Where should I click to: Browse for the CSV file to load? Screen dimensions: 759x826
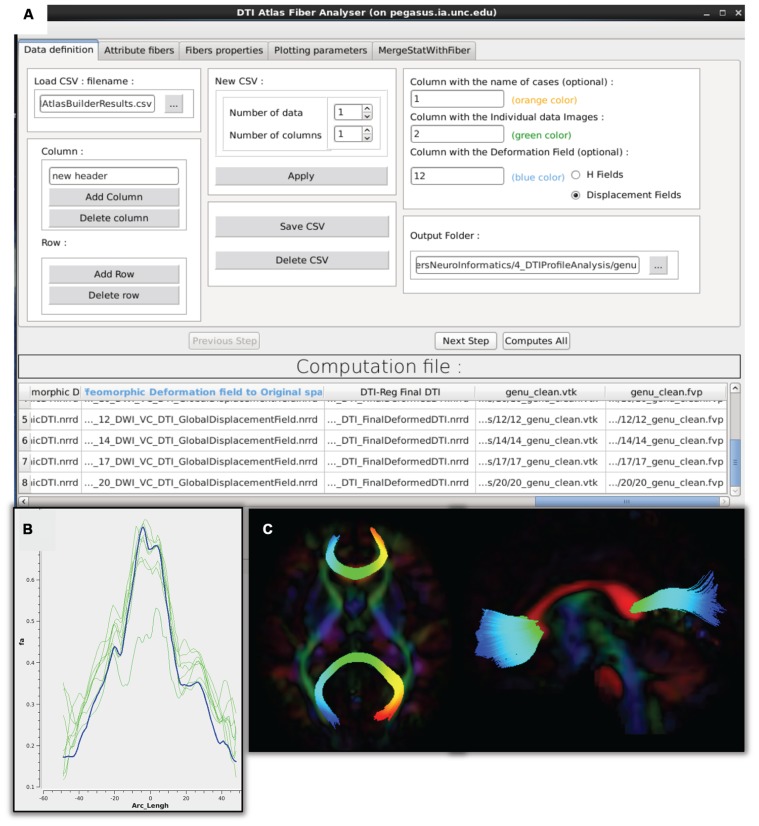(174, 104)
